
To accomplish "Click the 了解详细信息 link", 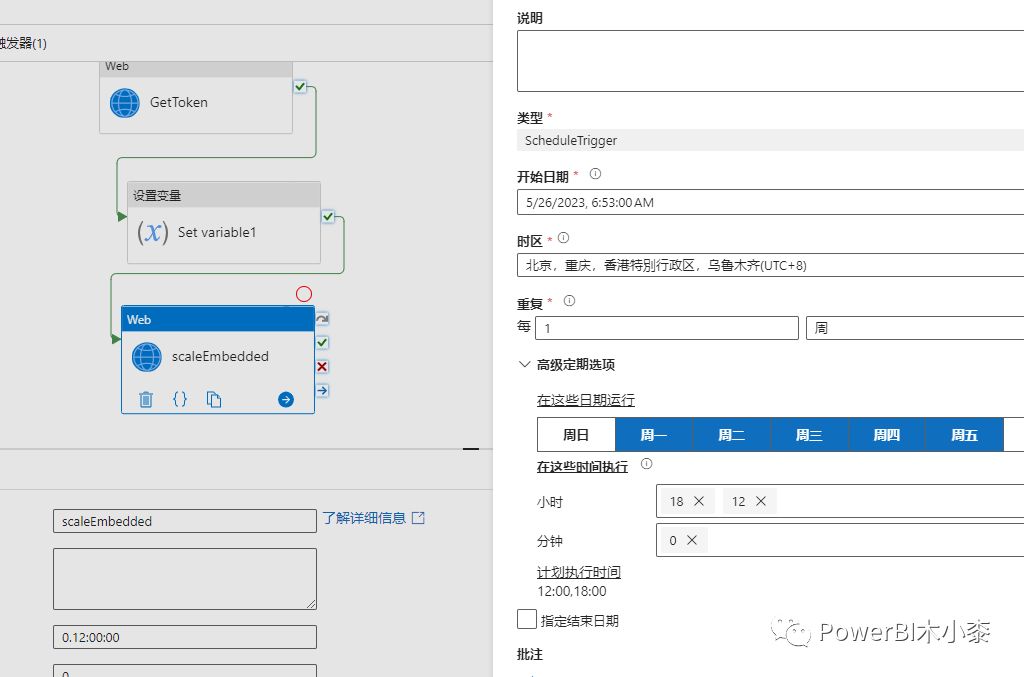I will coord(364,518).
